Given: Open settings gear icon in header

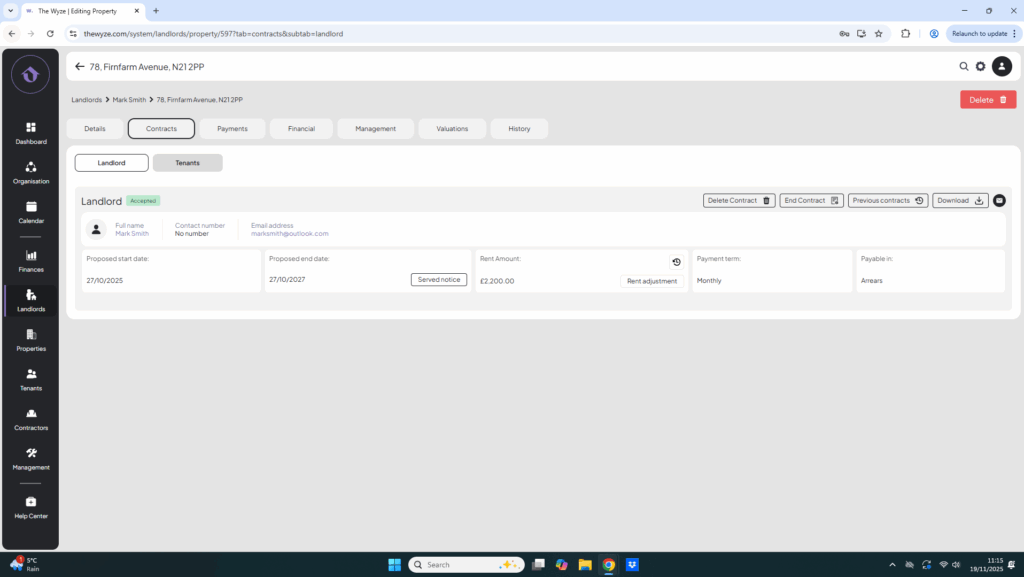Looking at the screenshot, I should click(x=980, y=67).
